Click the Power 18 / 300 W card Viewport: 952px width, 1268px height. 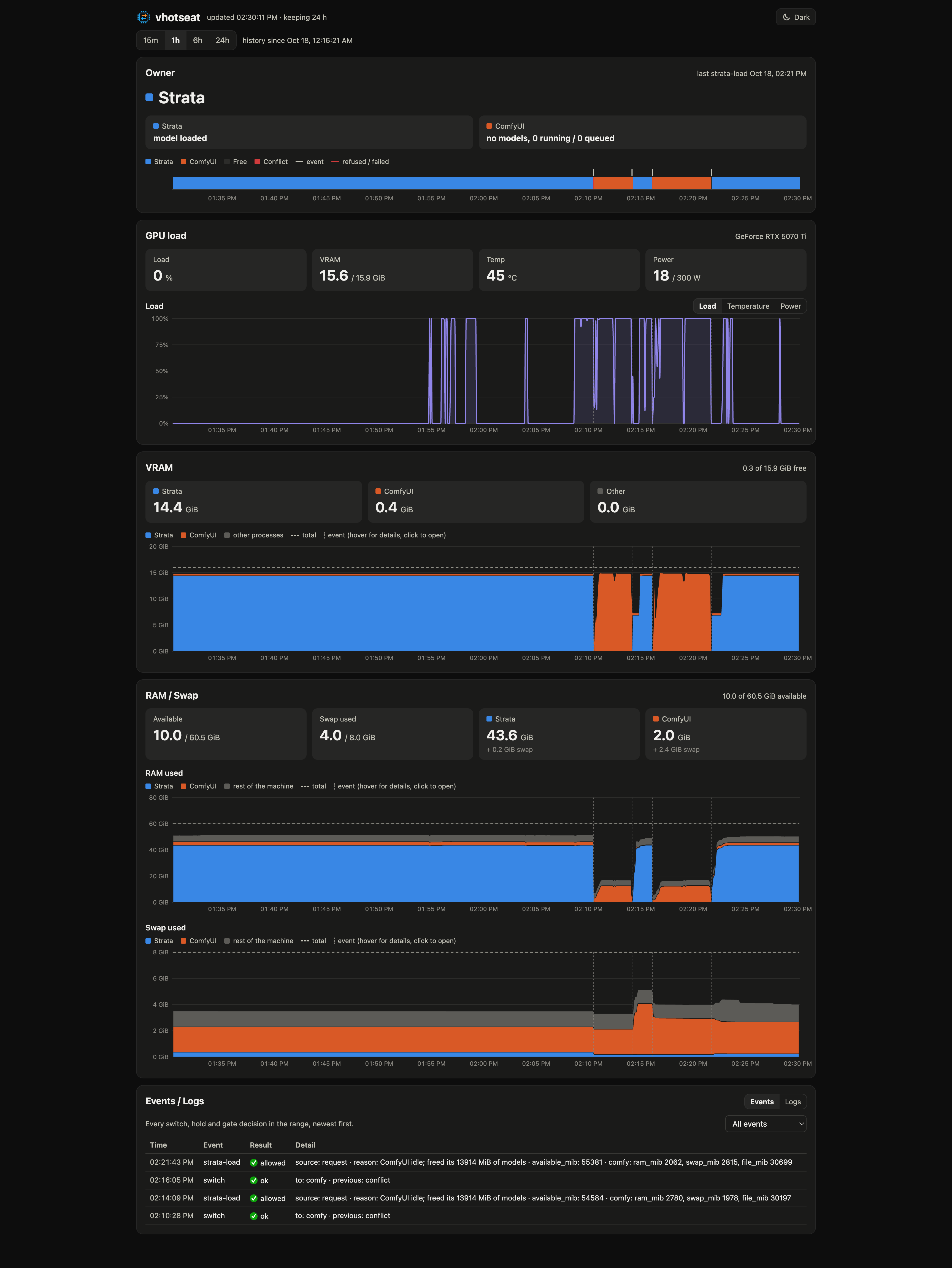click(x=726, y=270)
